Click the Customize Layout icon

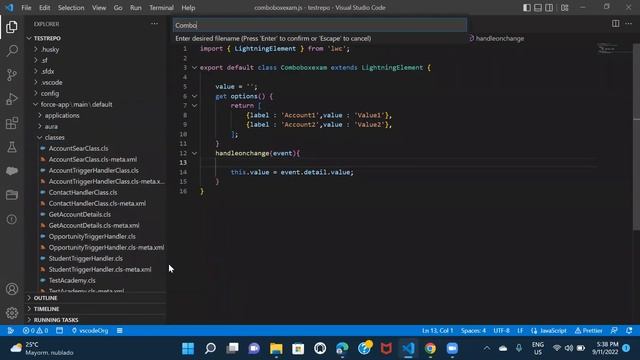click(564, 7)
